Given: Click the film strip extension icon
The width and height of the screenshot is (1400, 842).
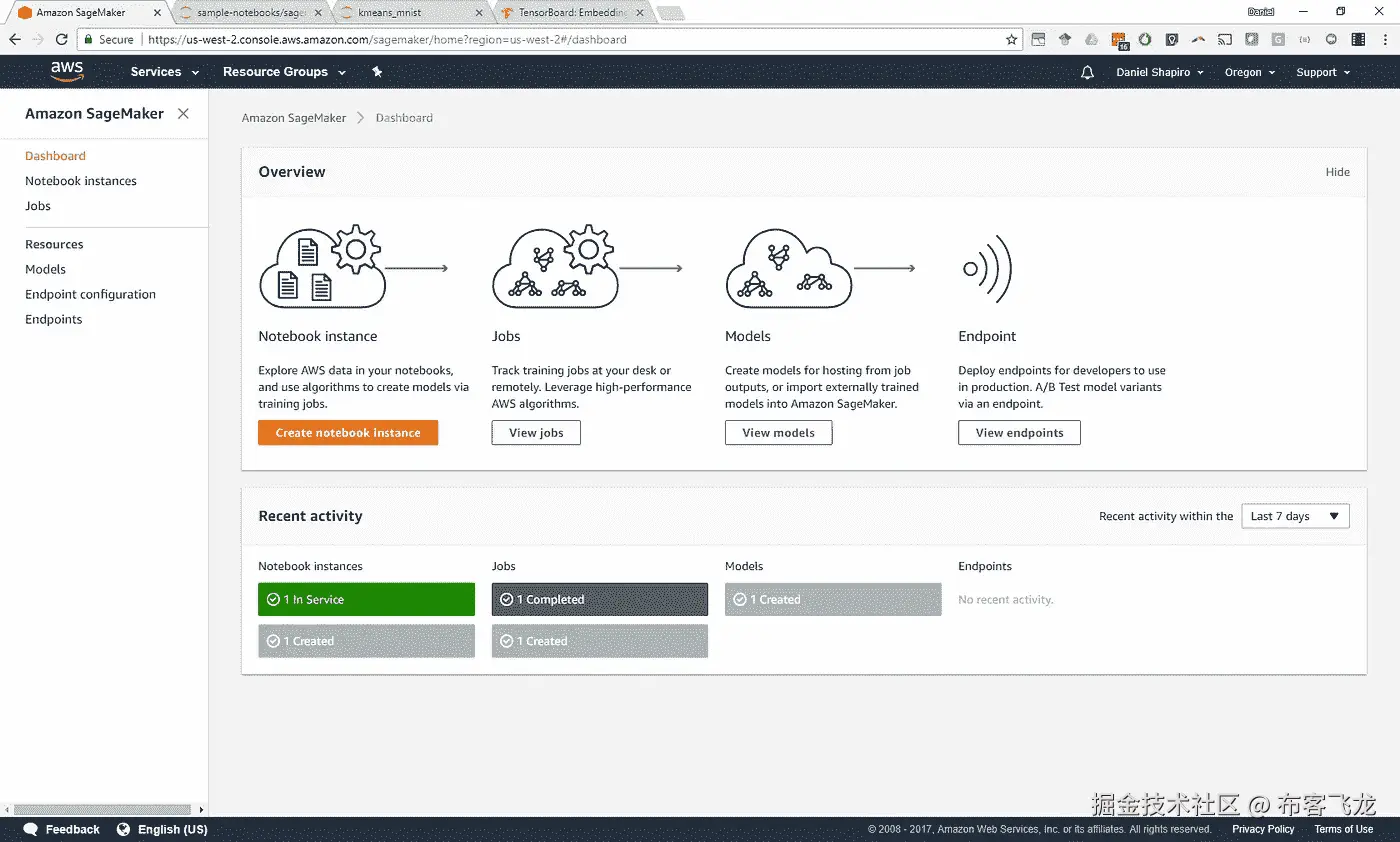Looking at the screenshot, I should point(1358,40).
